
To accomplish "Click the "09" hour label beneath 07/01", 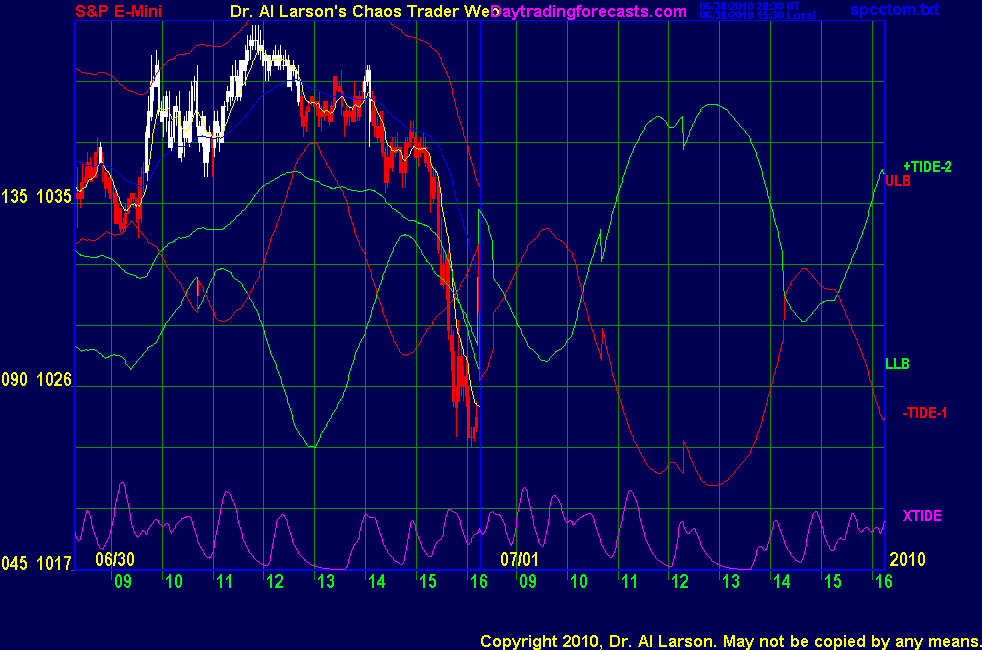I will tap(528, 582).
